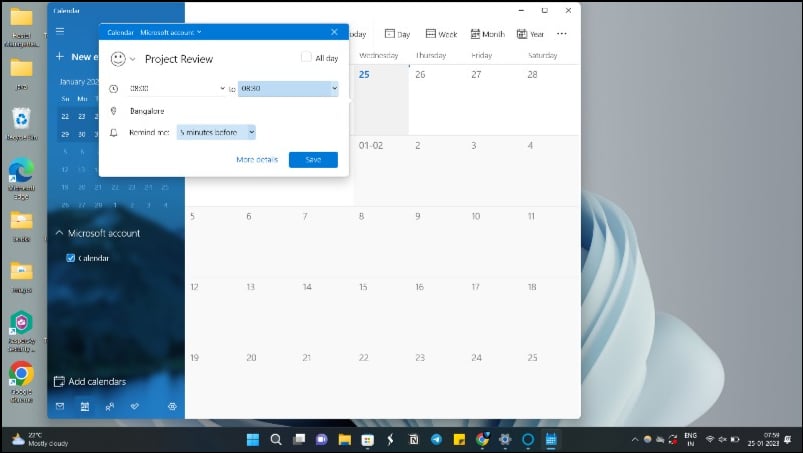Open the hamburger menu in Calendar sidebar
The image size is (803, 453).
[x=60, y=31]
